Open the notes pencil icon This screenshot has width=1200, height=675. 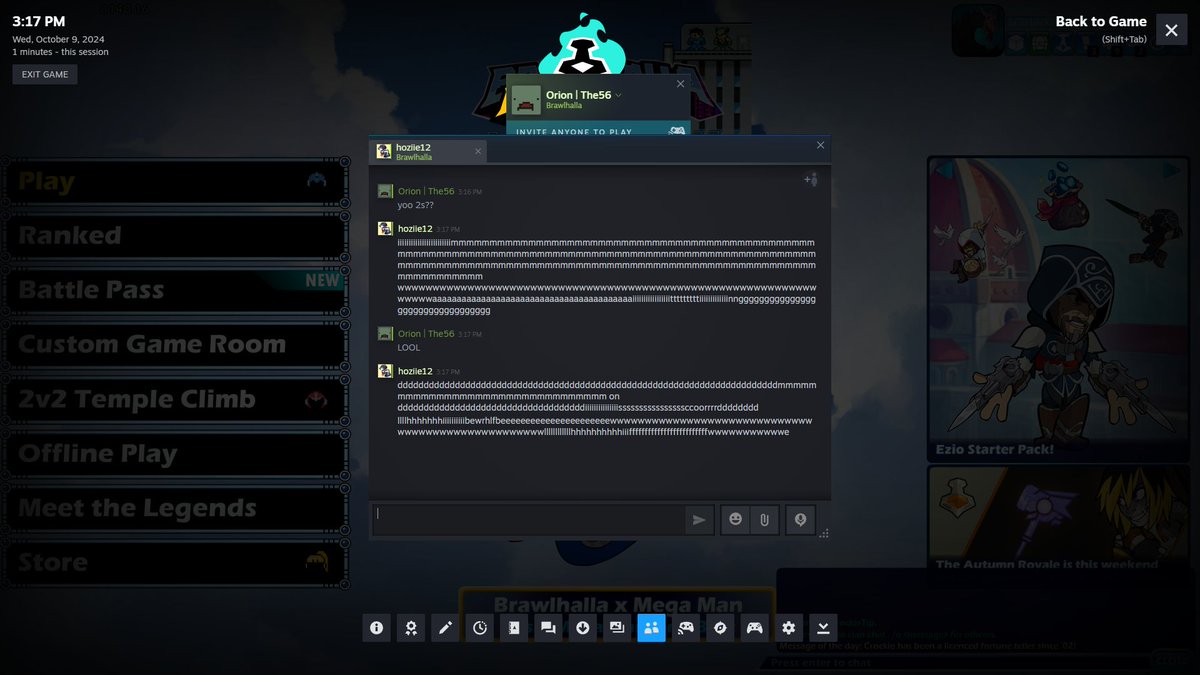[x=445, y=628]
